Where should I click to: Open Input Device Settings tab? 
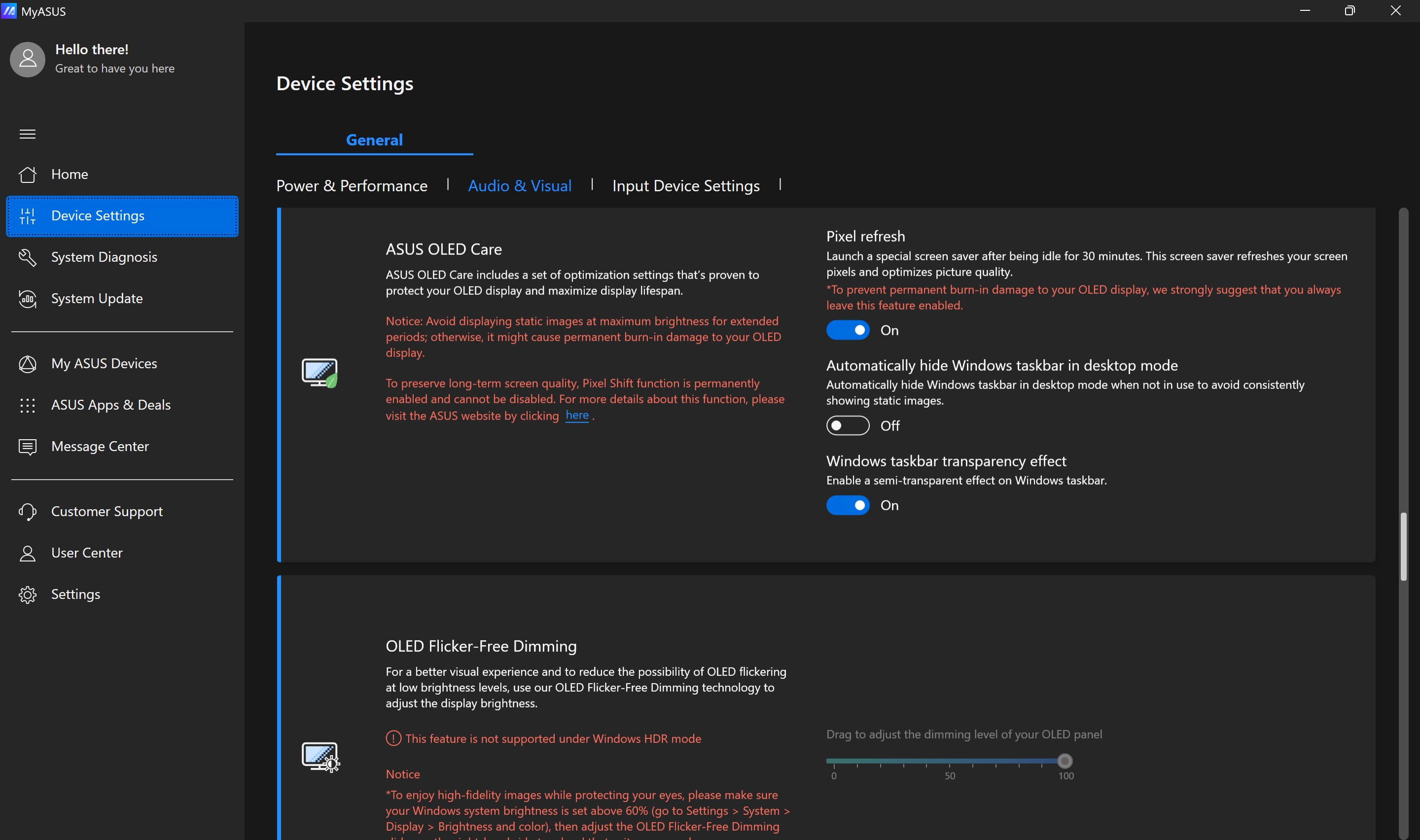[685, 186]
